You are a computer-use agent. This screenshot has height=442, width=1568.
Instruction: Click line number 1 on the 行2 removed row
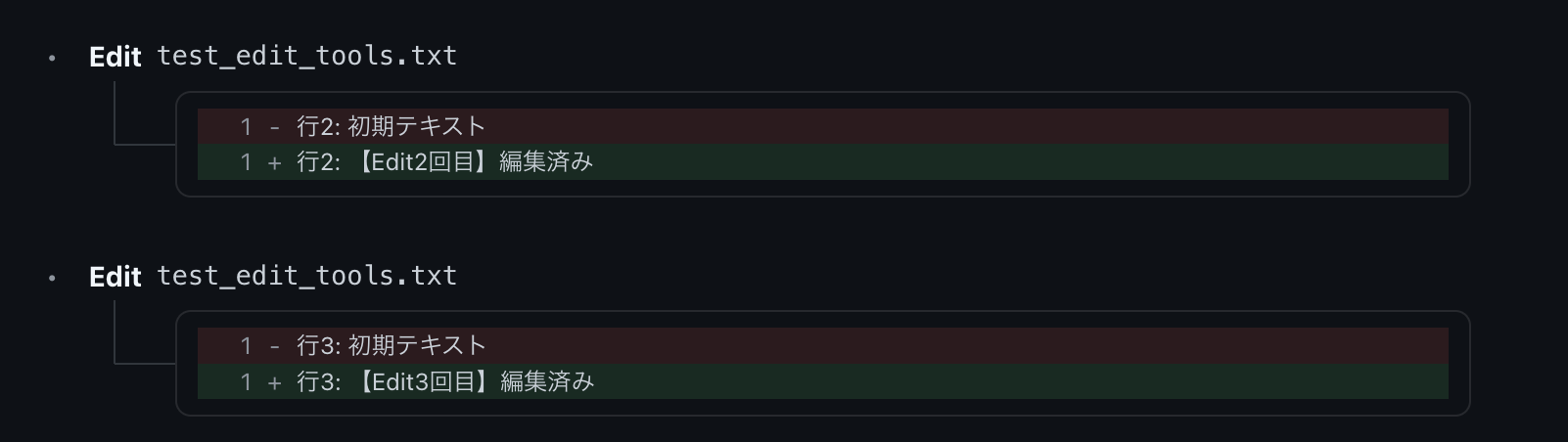coord(246,127)
